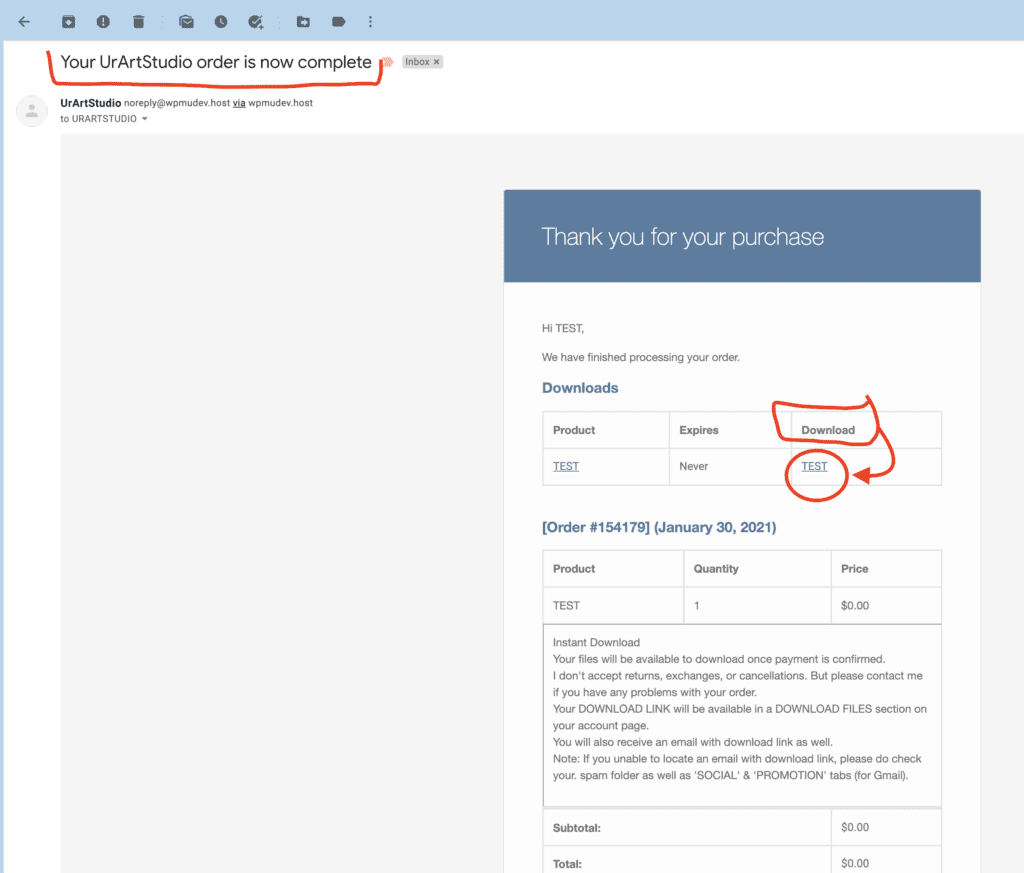
Task: Click the 'Downloads' section heading
Action: (580, 388)
